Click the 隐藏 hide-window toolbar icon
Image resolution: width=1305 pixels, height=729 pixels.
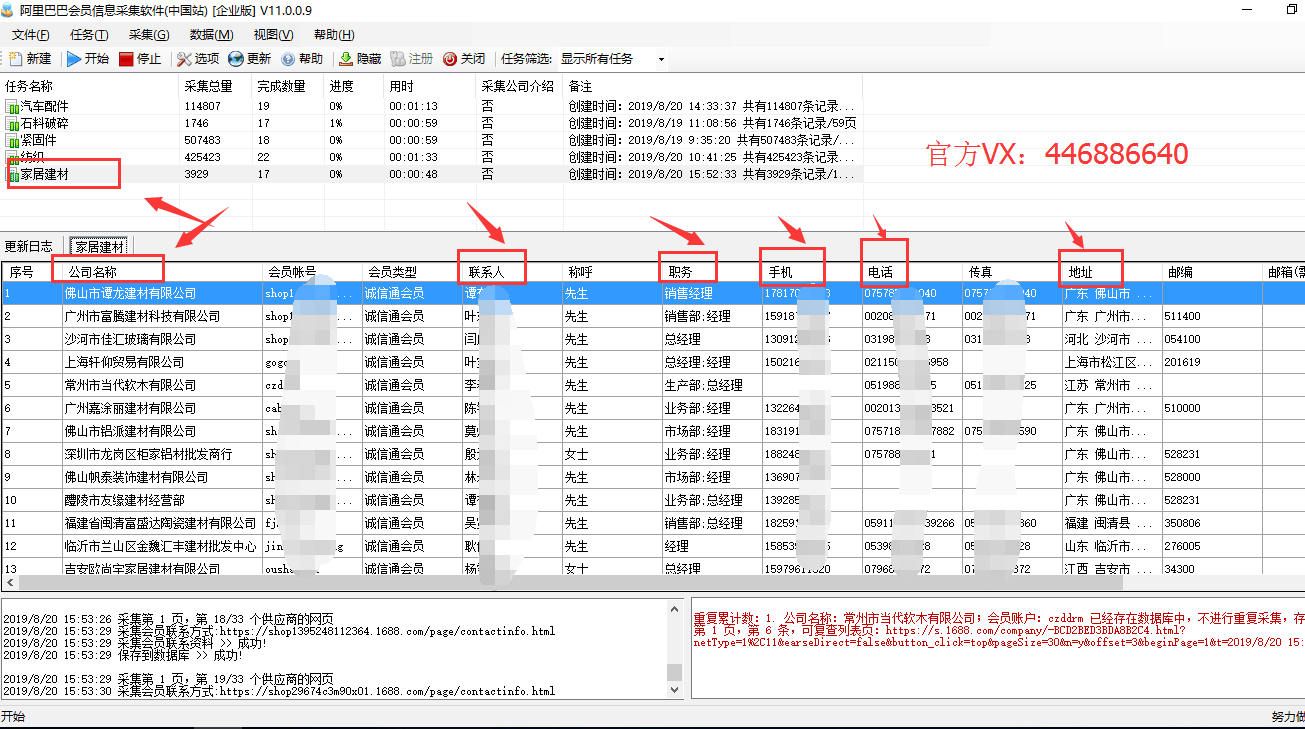pyautogui.click(x=346, y=59)
